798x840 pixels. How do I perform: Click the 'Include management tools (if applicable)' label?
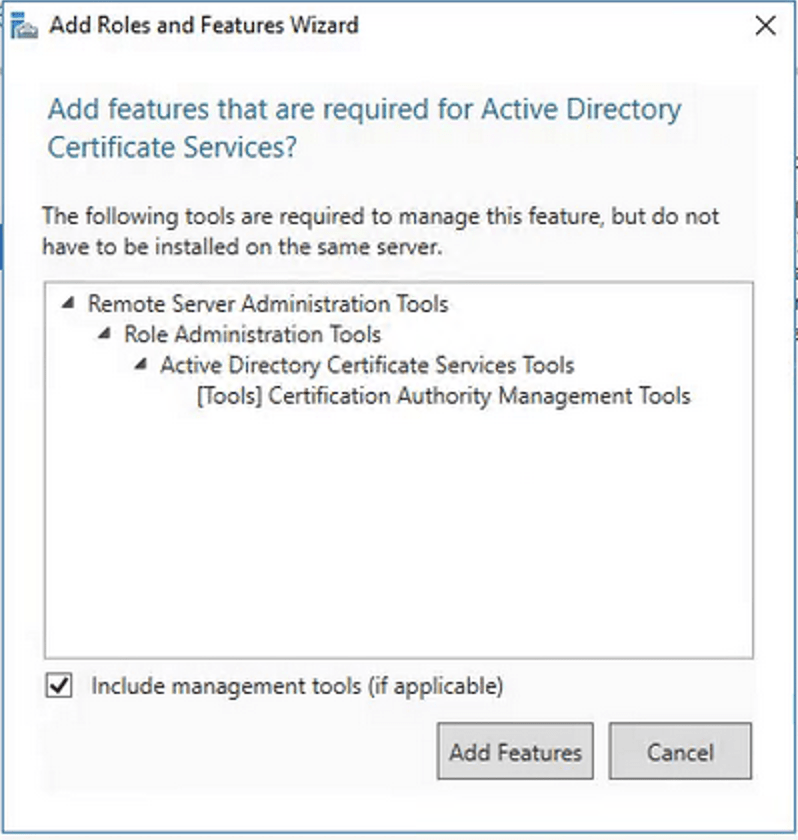click(x=297, y=686)
